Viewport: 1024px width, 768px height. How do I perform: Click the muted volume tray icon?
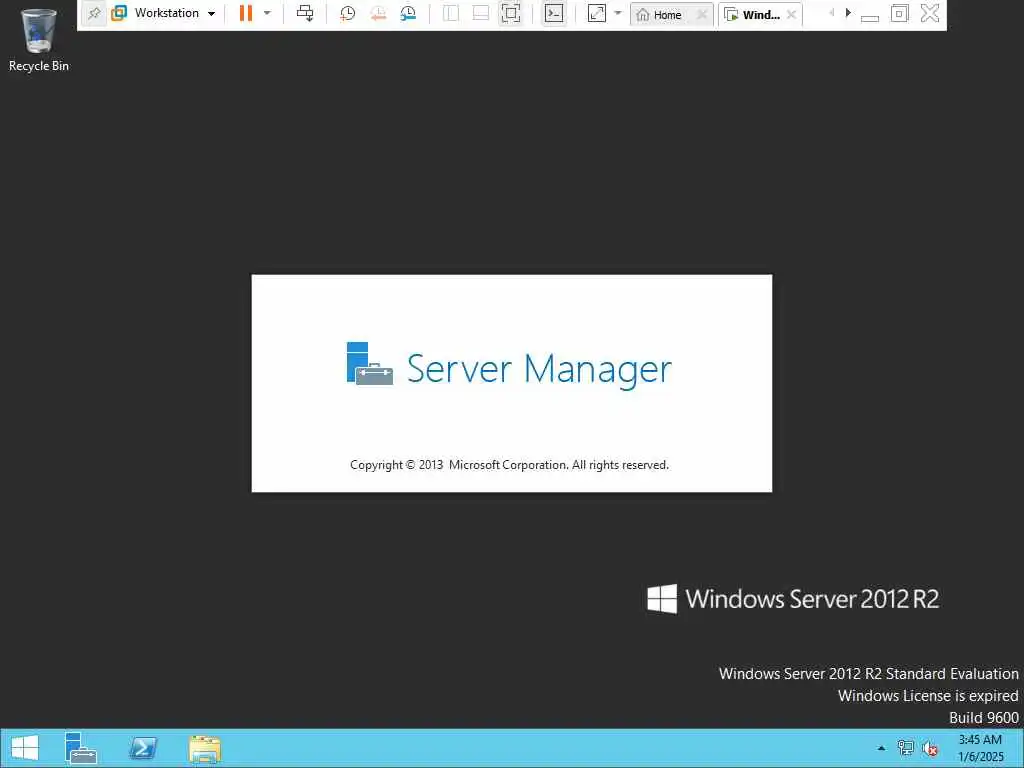[930, 748]
